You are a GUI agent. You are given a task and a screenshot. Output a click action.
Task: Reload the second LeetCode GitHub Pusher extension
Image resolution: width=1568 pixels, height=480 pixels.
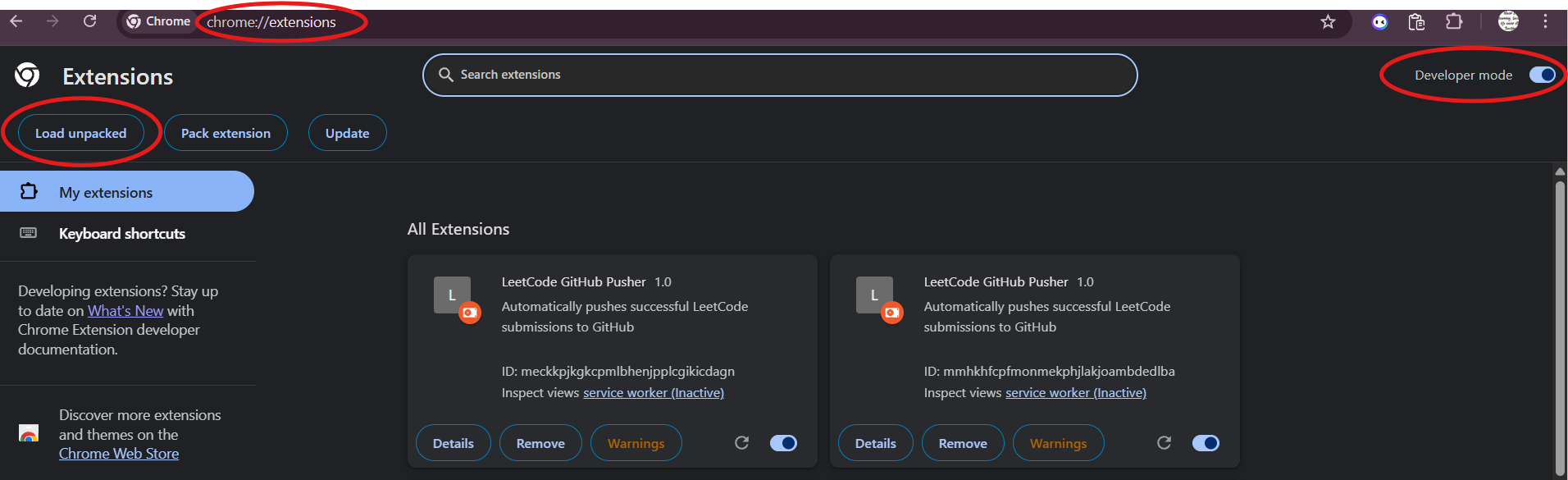(1165, 443)
